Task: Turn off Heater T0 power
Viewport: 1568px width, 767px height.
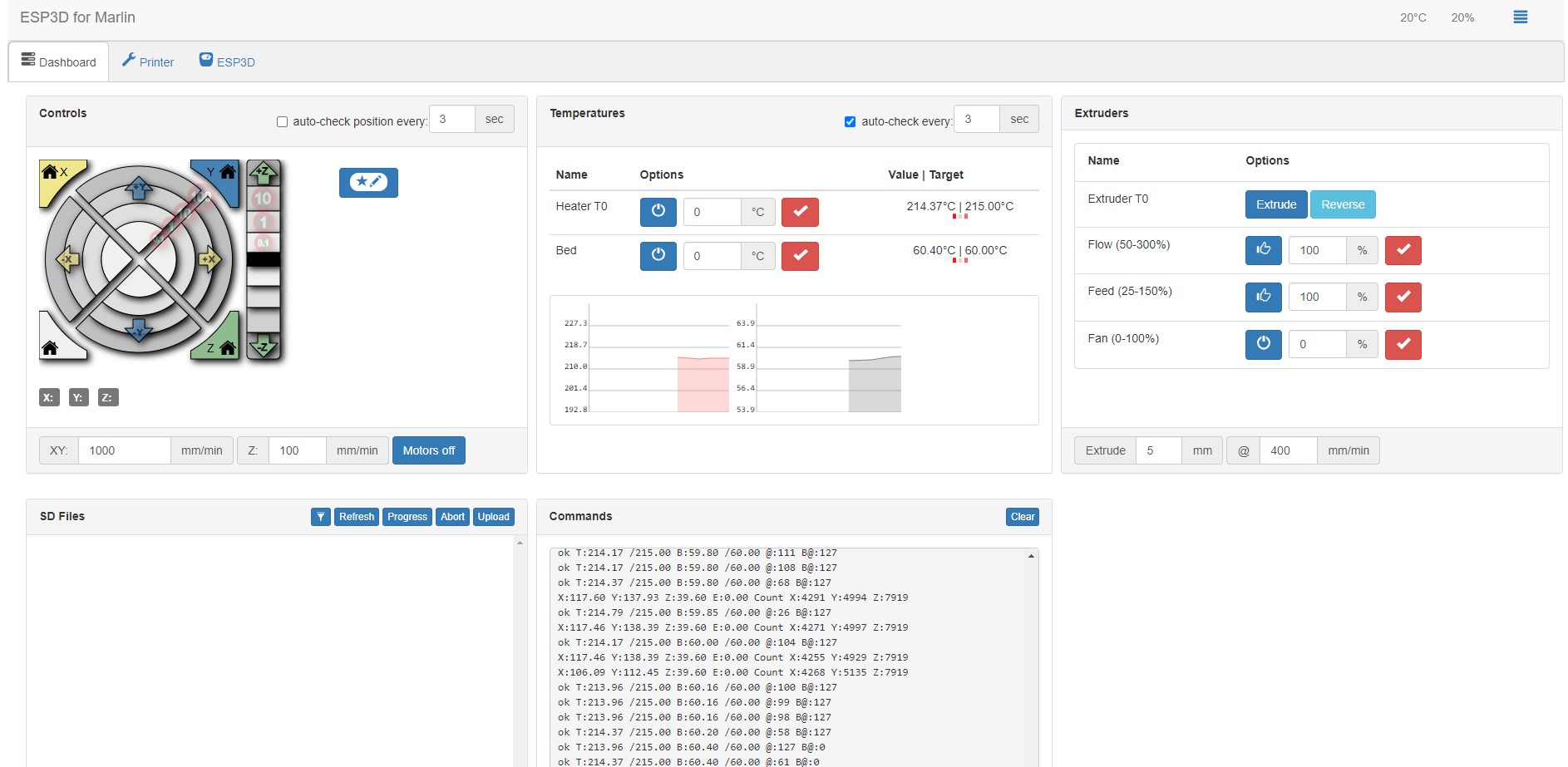Action: (658, 212)
